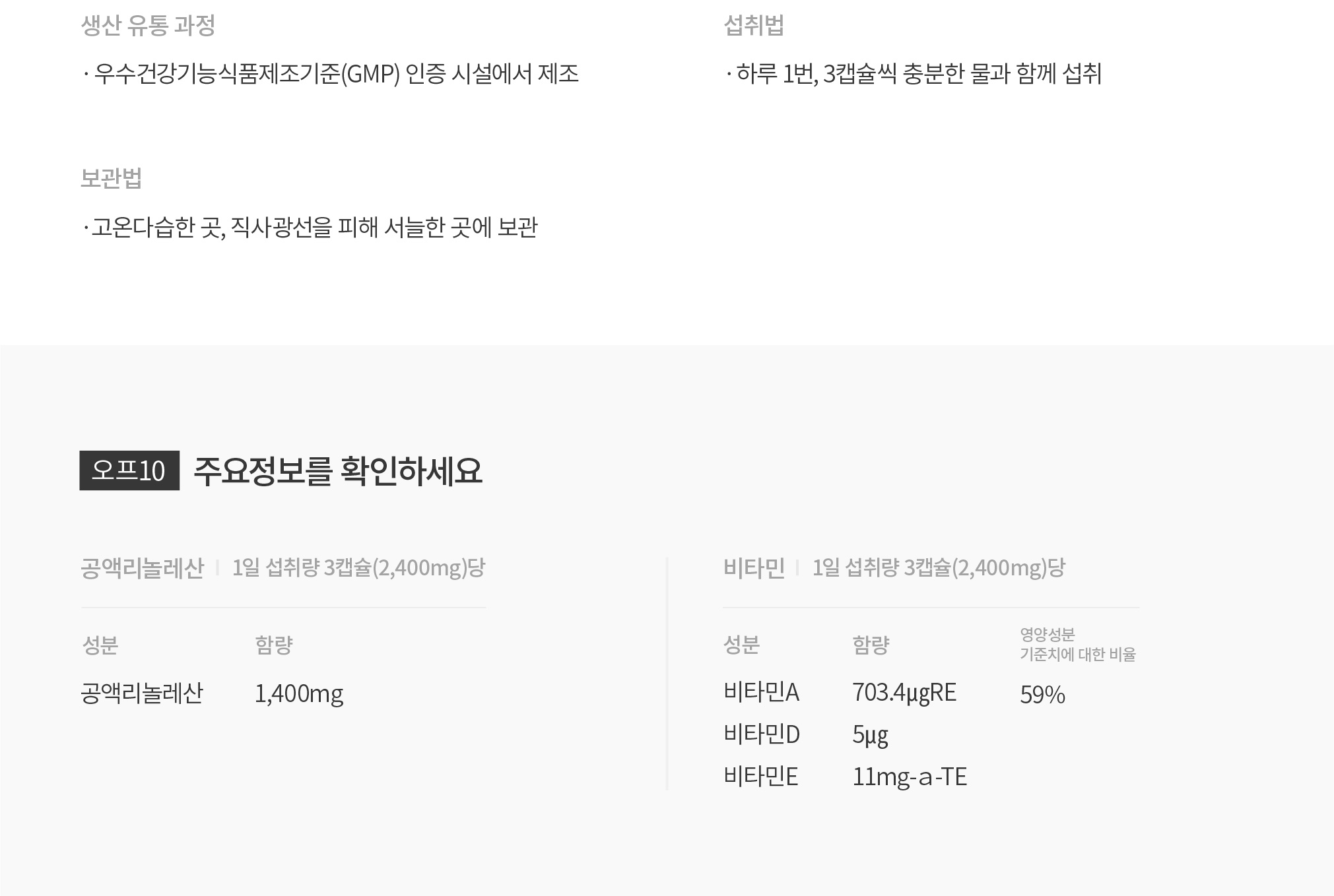
Task: Select the GMP 인증 시설 manufacturing line
Action: (331, 74)
